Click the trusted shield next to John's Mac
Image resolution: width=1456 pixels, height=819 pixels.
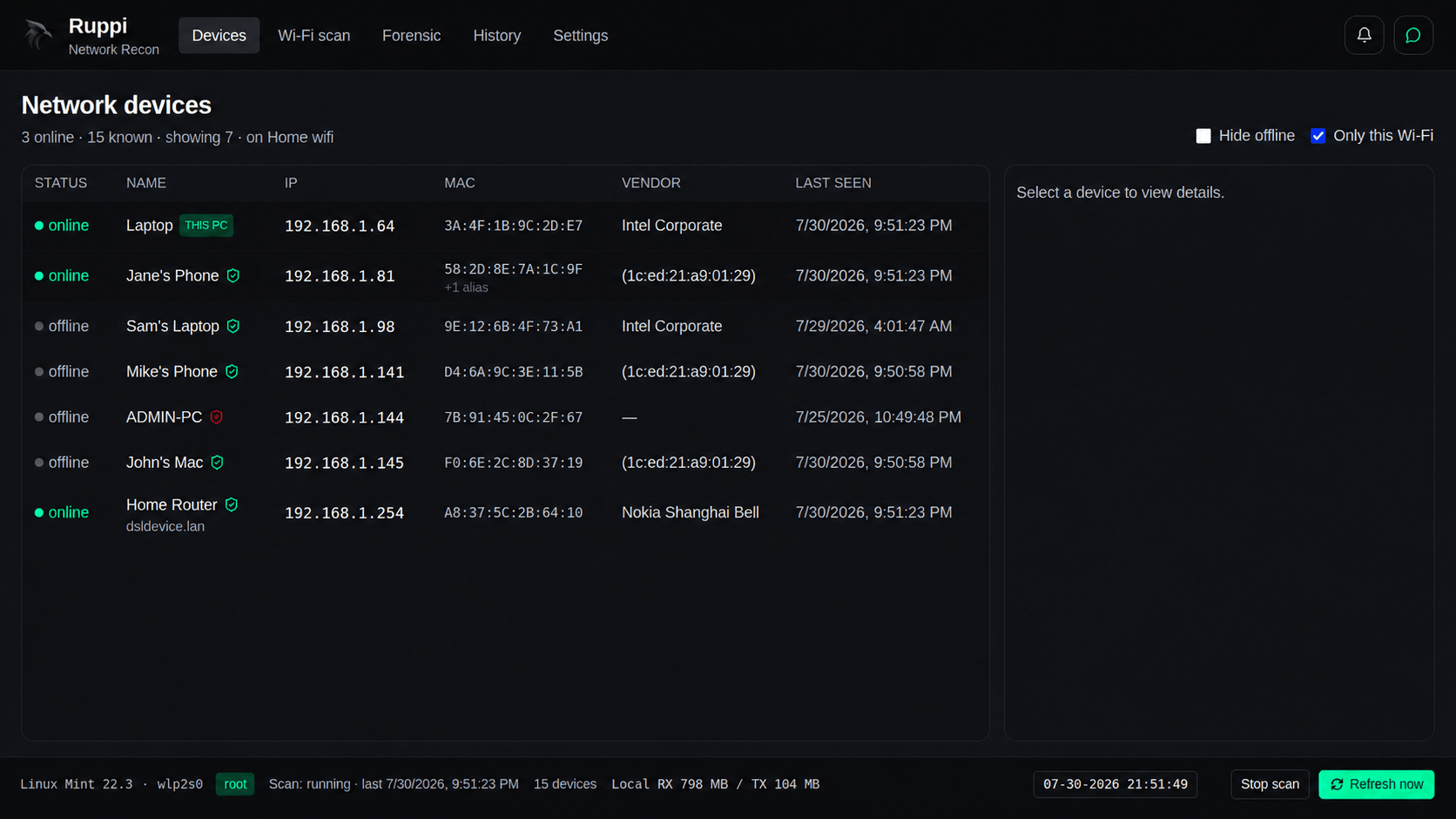coord(218,463)
